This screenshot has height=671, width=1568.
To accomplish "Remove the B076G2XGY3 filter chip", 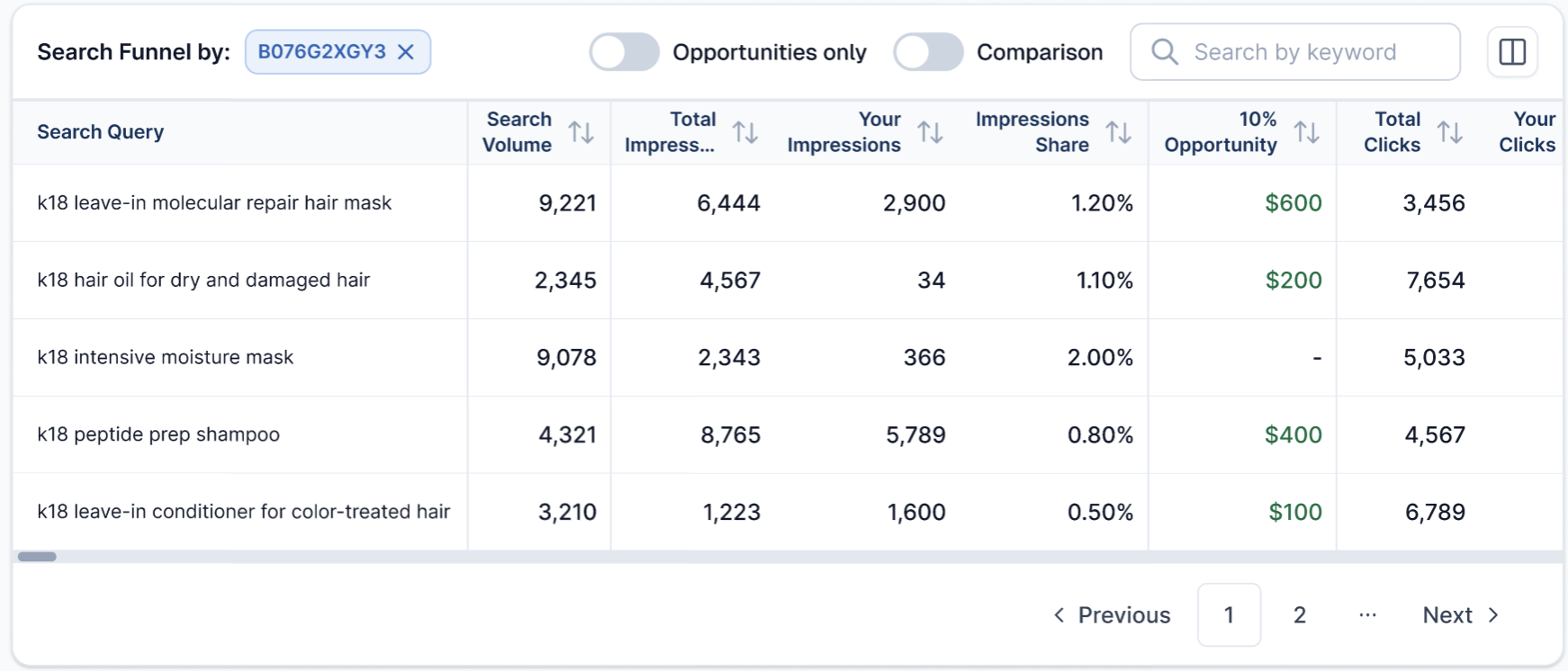I will (406, 52).
